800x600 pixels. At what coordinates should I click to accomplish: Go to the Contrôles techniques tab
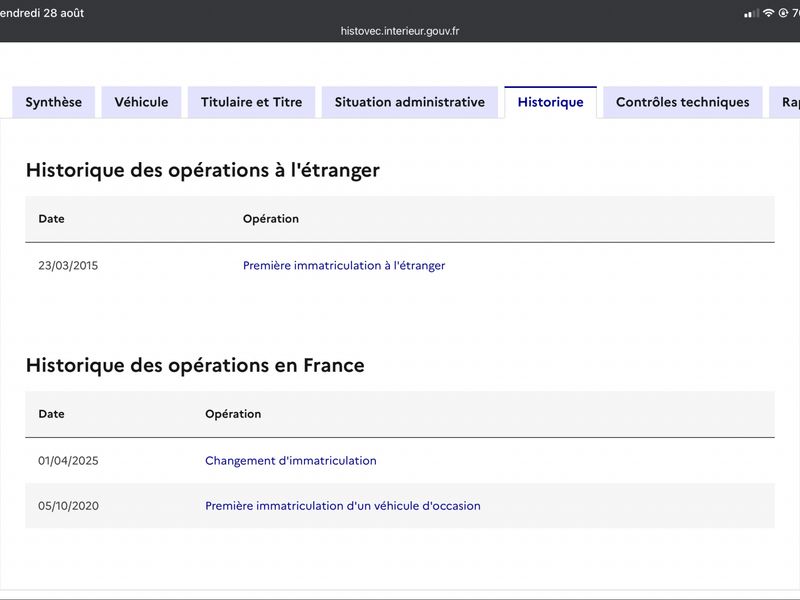tap(683, 102)
